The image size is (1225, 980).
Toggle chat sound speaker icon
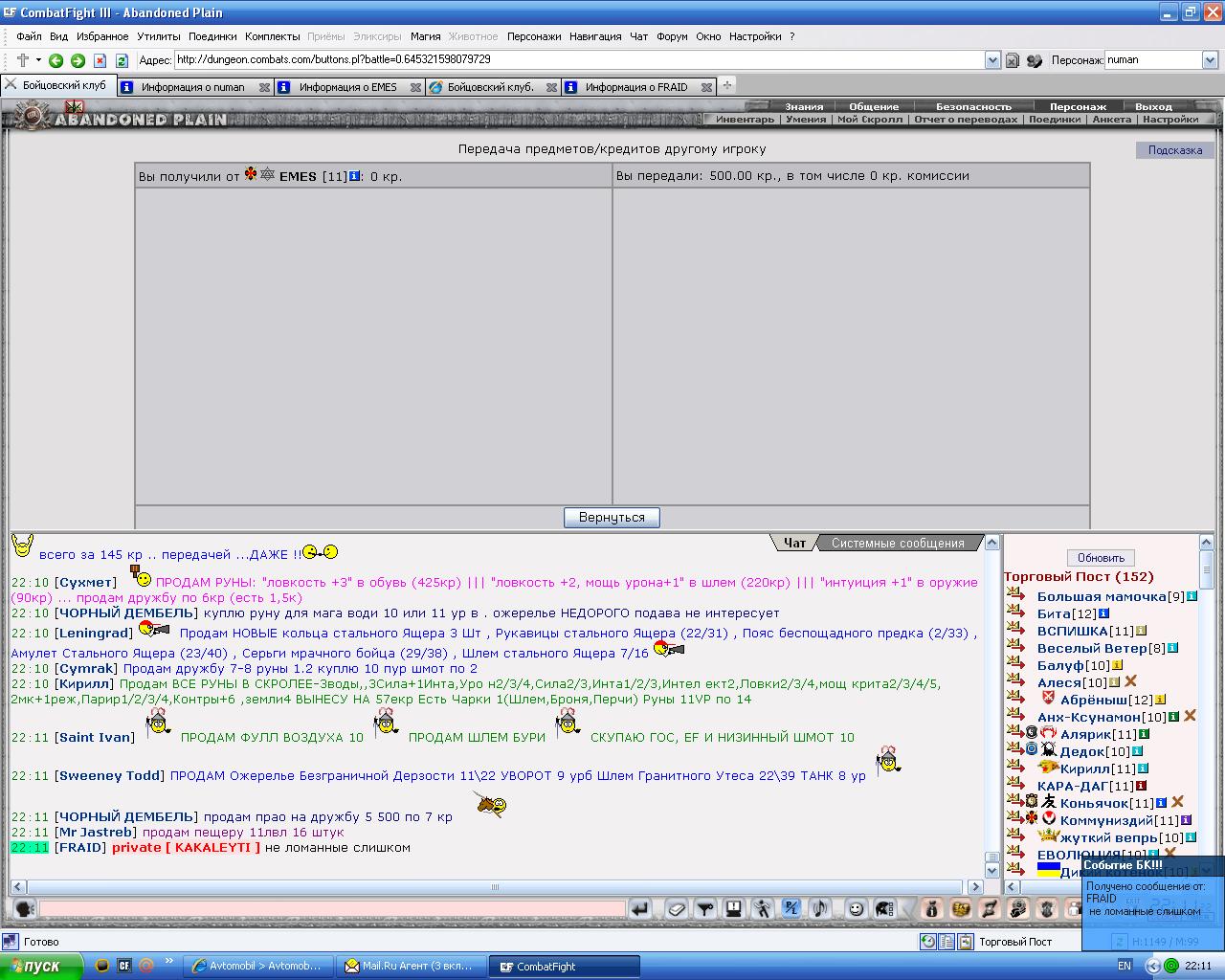819,908
